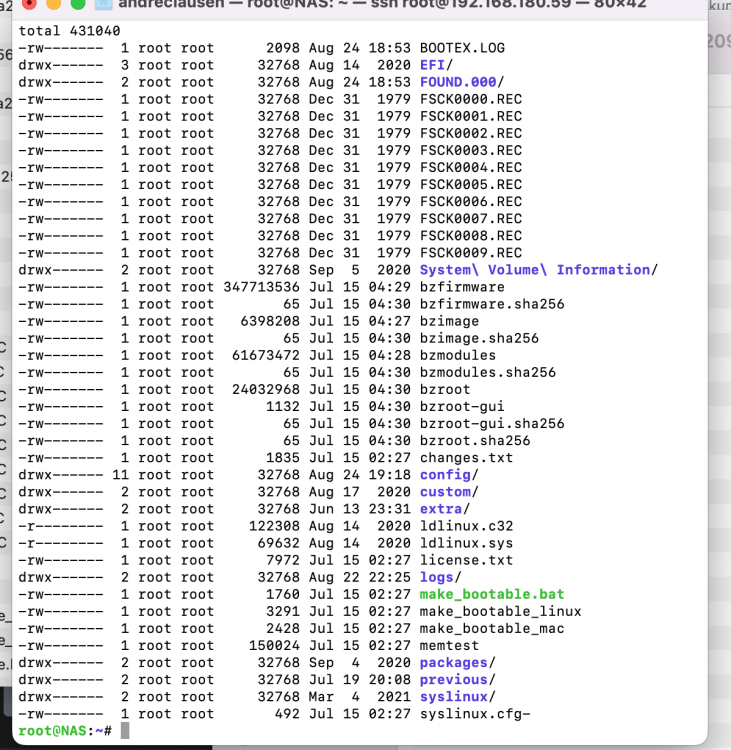Click the bzfirmware file name
The height and width of the screenshot is (750, 731).
pos(462,287)
